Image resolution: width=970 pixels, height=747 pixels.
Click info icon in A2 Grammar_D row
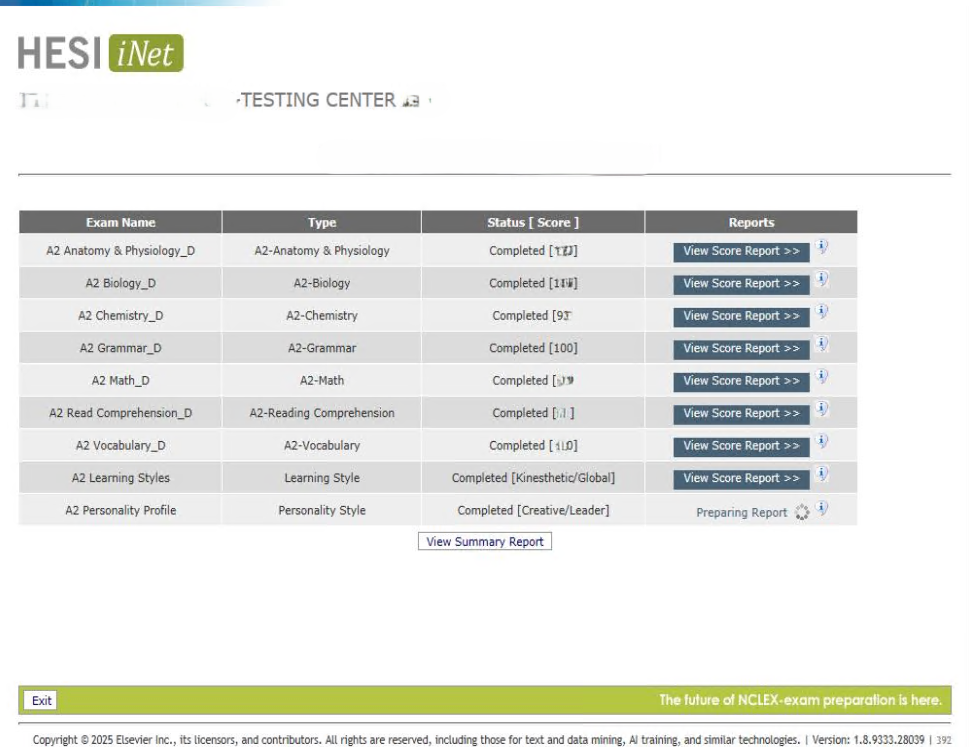[x=821, y=344]
